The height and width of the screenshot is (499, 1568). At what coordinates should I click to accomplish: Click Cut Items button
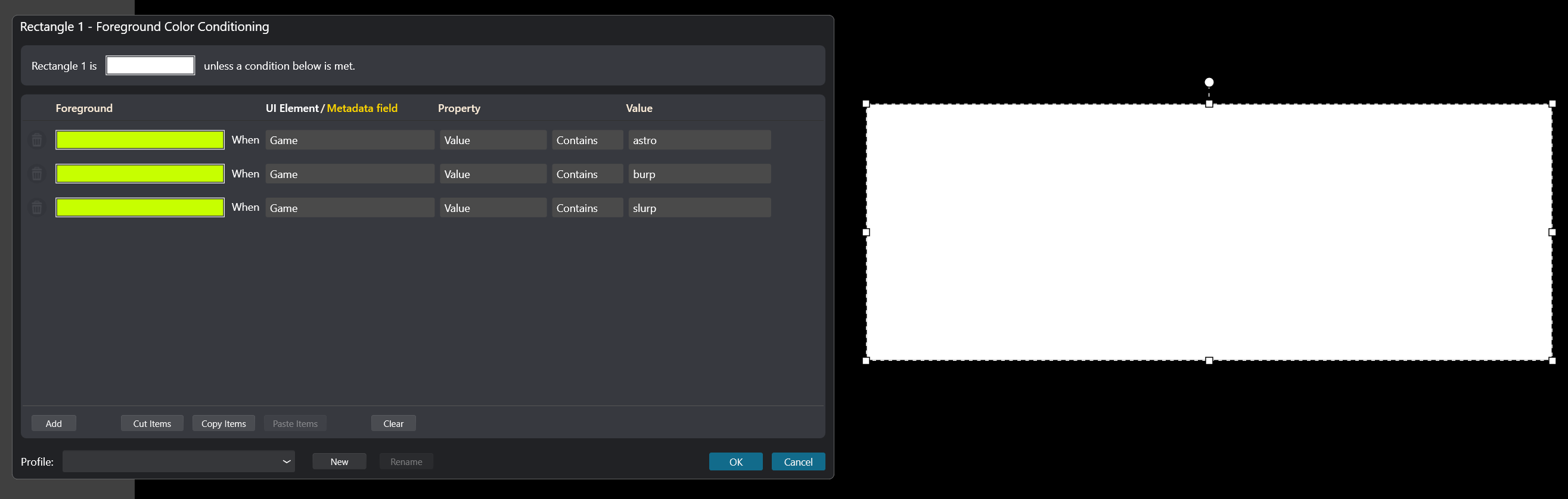[x=152, y=423]
